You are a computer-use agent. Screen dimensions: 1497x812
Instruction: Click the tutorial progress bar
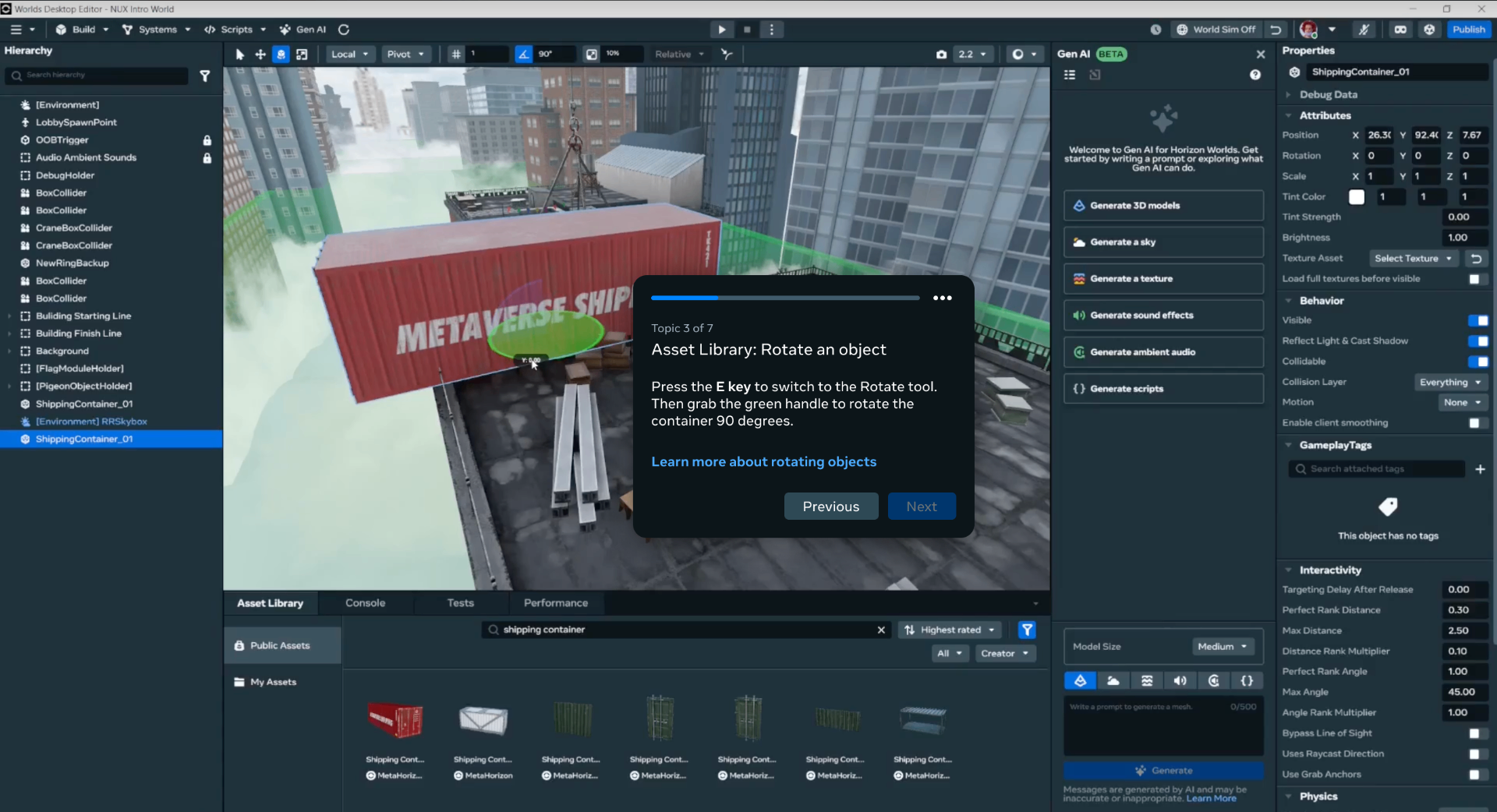pos(785,298)
